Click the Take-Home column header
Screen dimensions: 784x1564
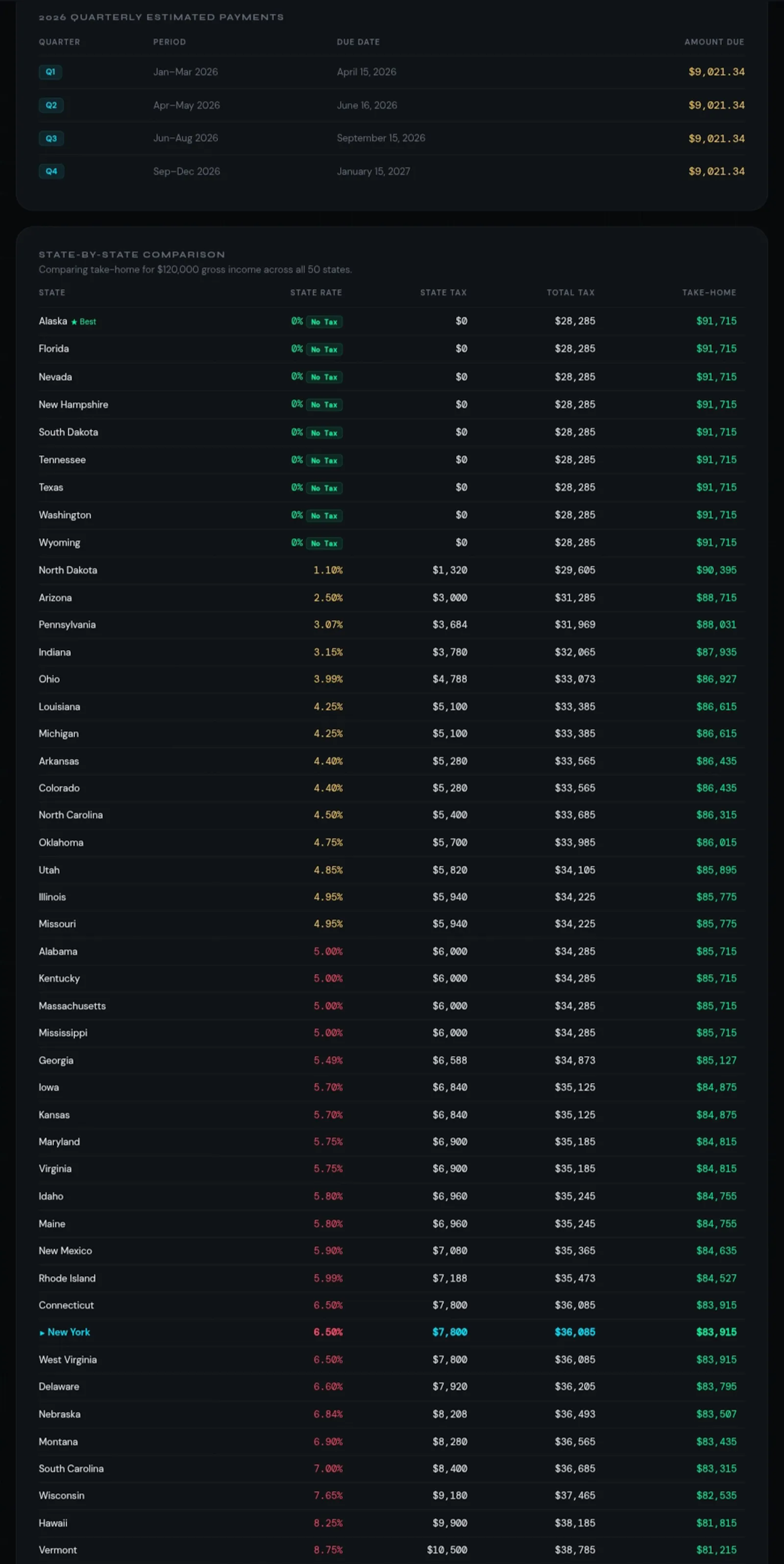(710, 293)
